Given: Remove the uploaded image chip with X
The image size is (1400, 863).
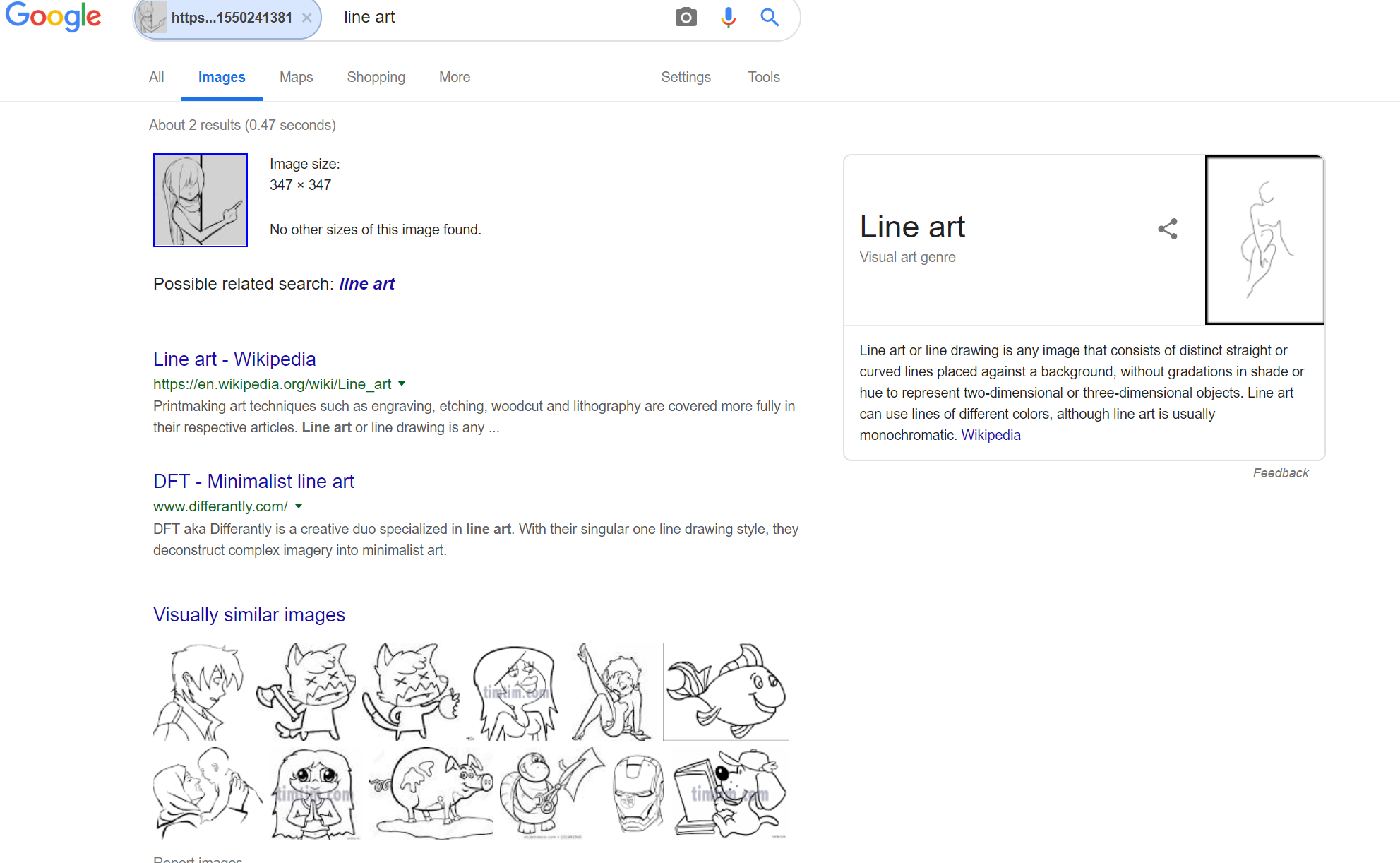Looking at the screenshot, I should 307,18.
